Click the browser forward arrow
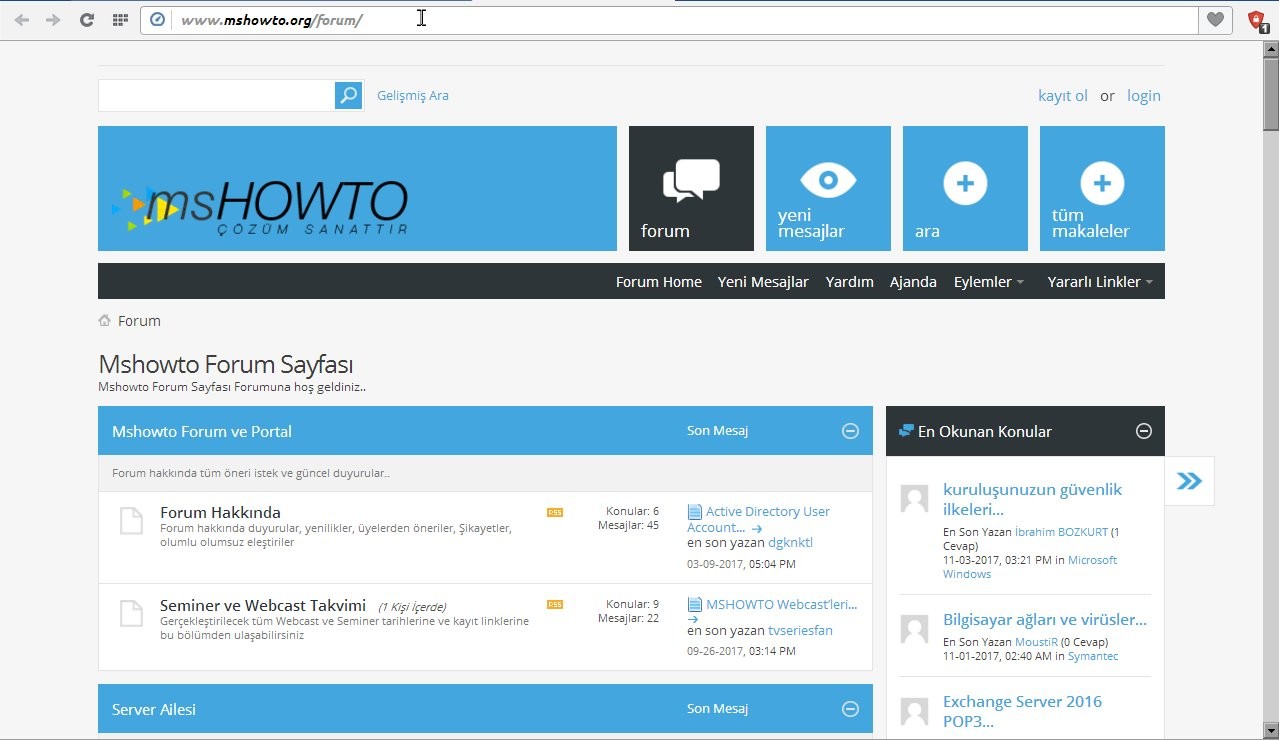 tap(53, 19)
